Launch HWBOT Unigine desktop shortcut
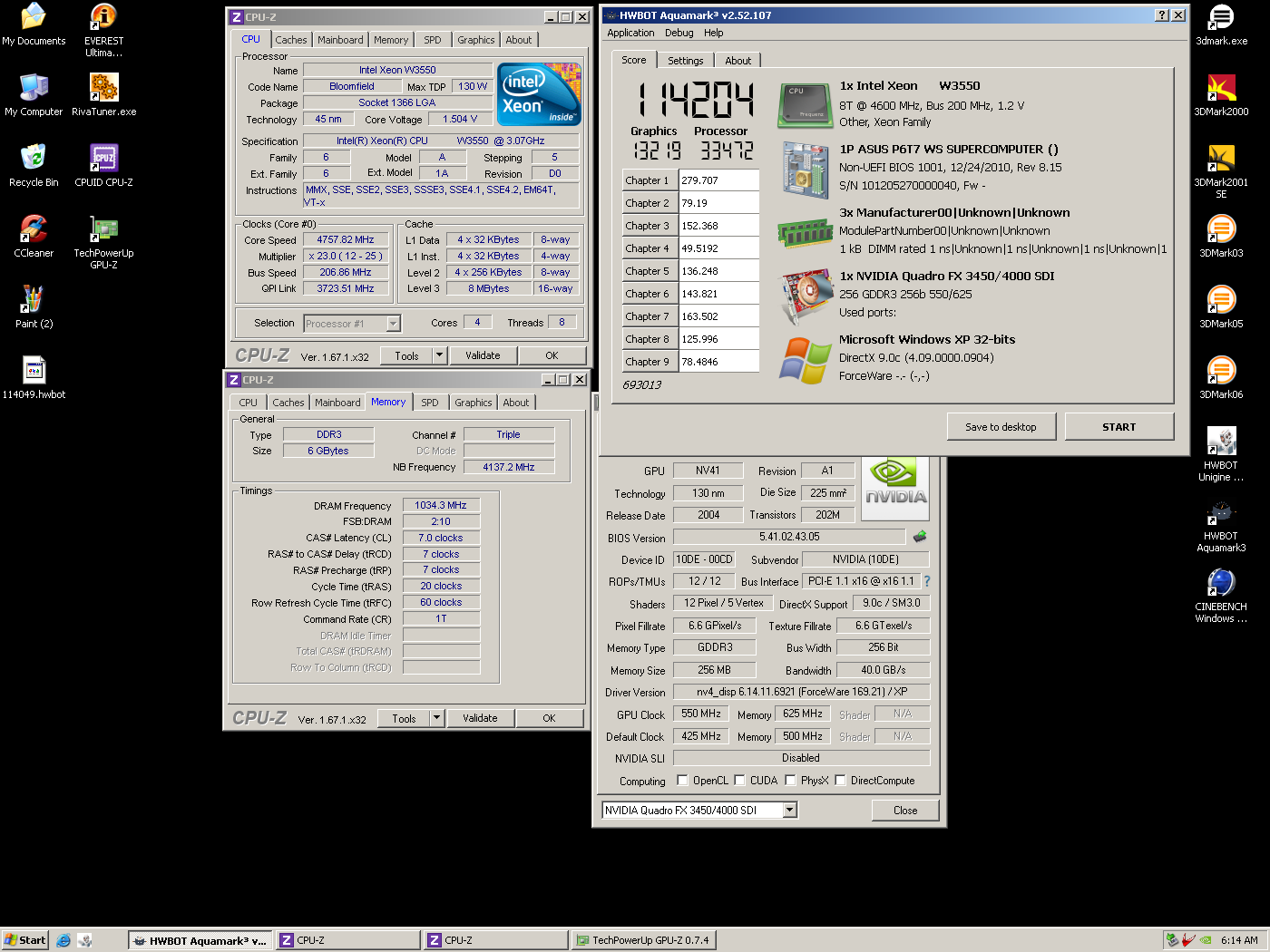Image resolution: width=1270 pixels, height=952 pixels. pos(1221,454)
